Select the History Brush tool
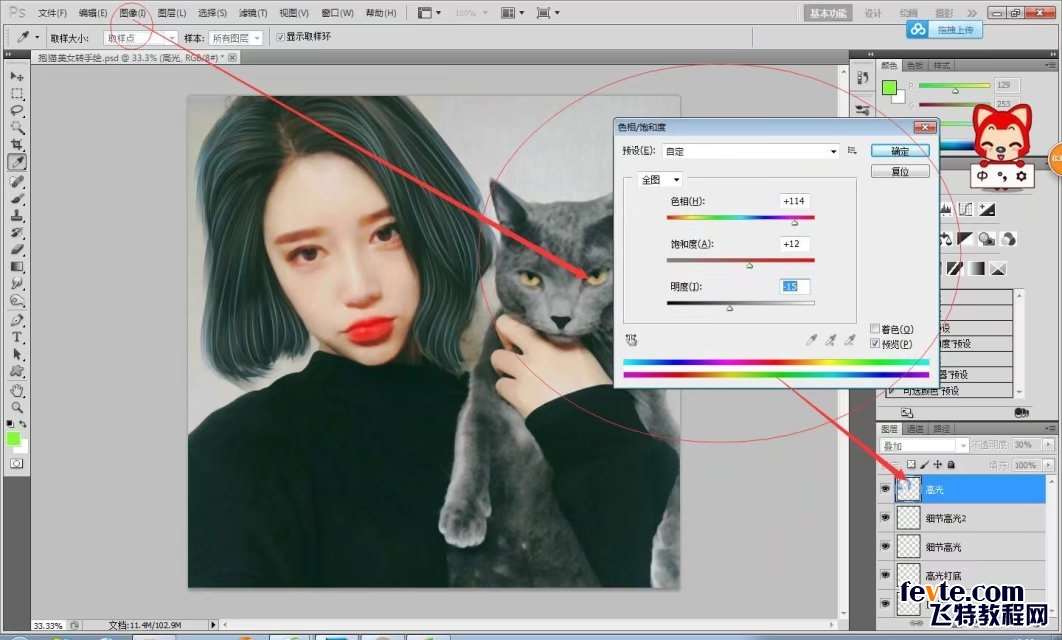This screenshot has height=640, width=1062. pyautogui.click(x=17, y=232)
